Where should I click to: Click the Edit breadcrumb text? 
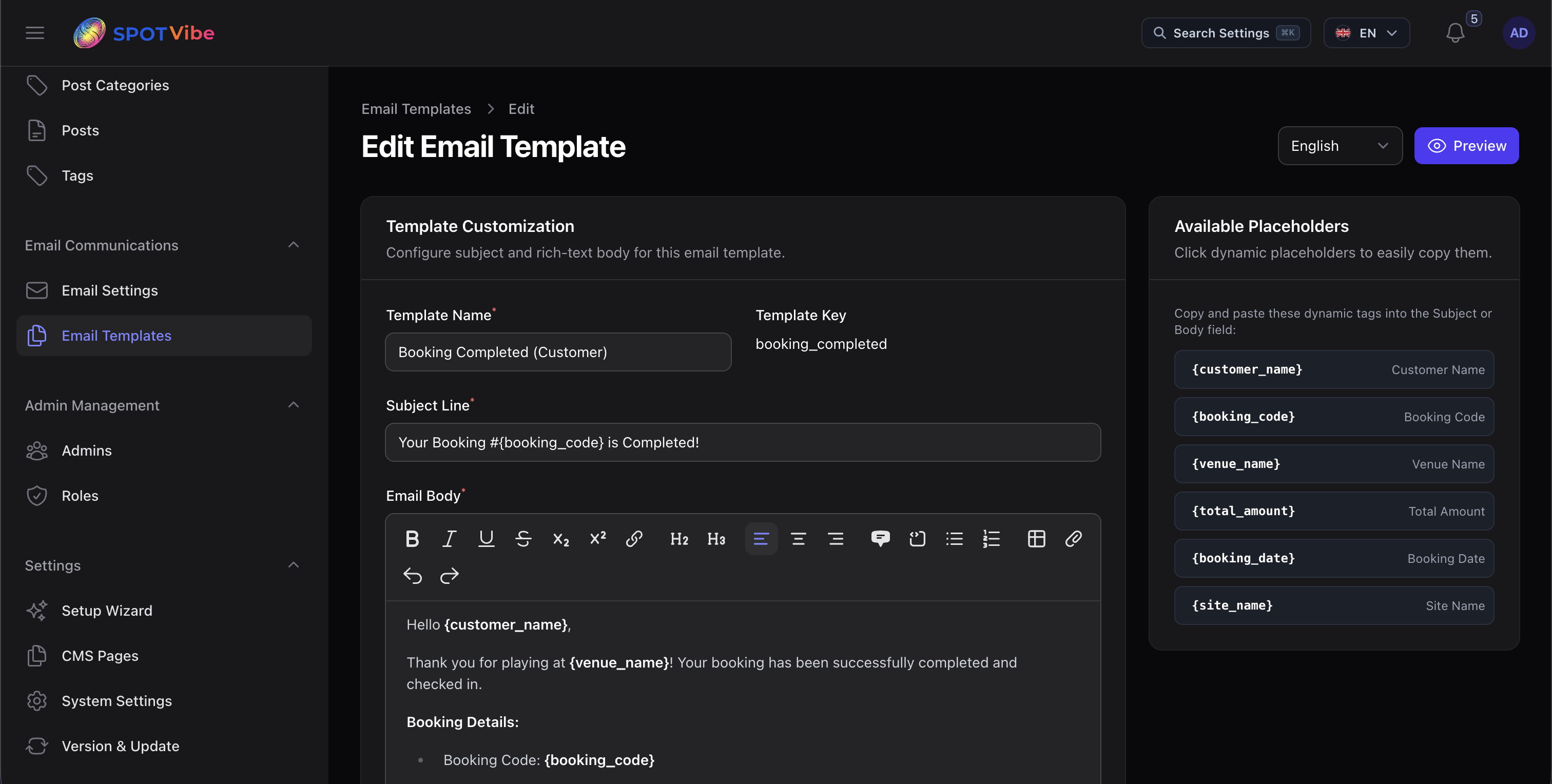click(x=521, y=109)
